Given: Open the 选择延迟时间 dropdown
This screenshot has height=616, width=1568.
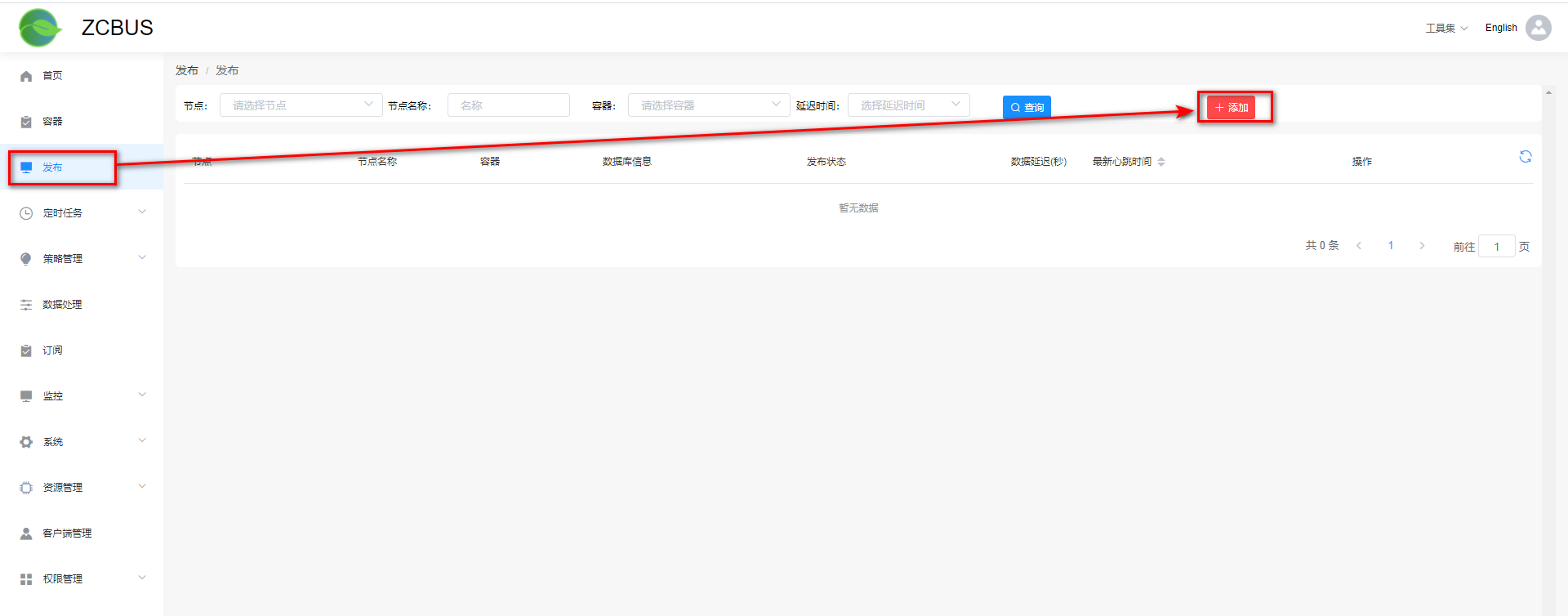Looking at the screenshot, I should [x=908, y=105].
